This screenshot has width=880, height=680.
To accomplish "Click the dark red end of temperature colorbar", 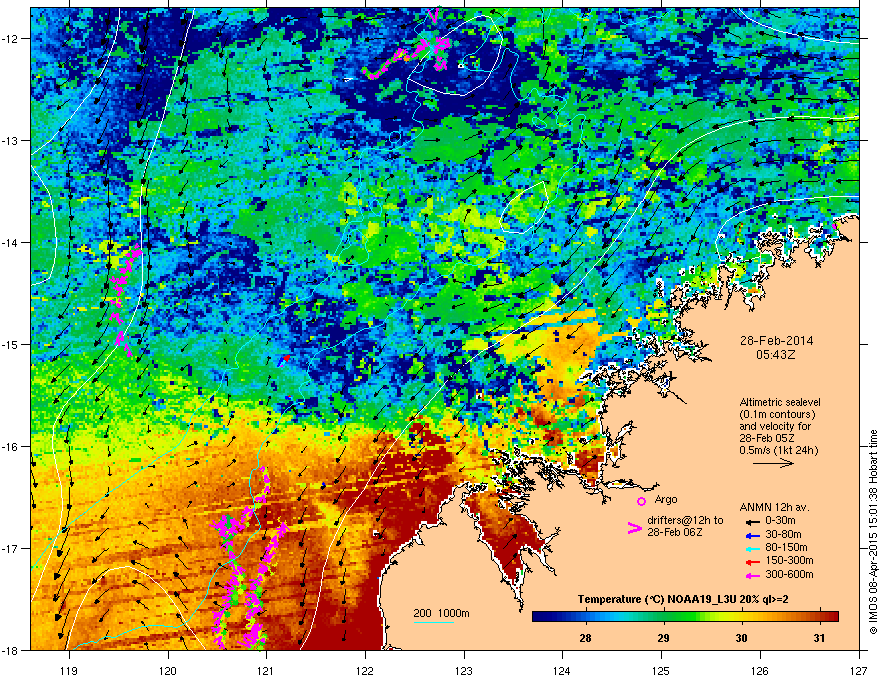I will click(x=833, y=617).
